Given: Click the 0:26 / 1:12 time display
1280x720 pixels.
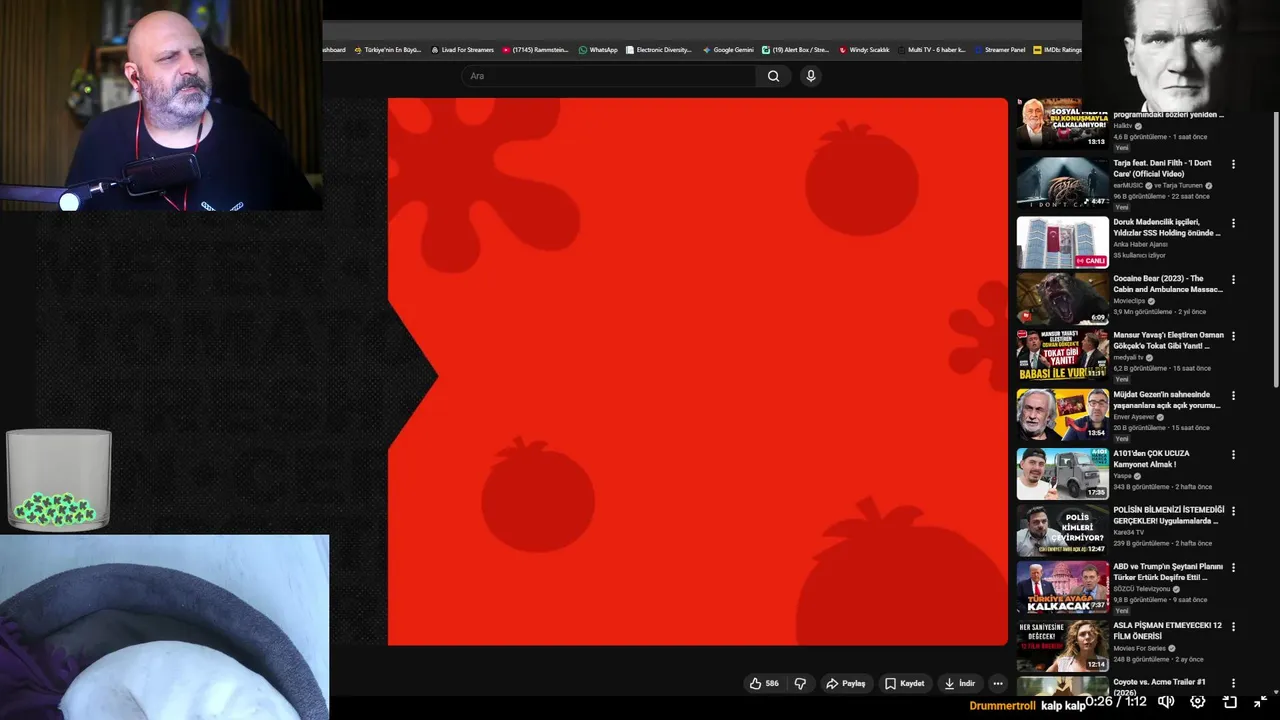Looking at the screenshot, I should 1116,702.
